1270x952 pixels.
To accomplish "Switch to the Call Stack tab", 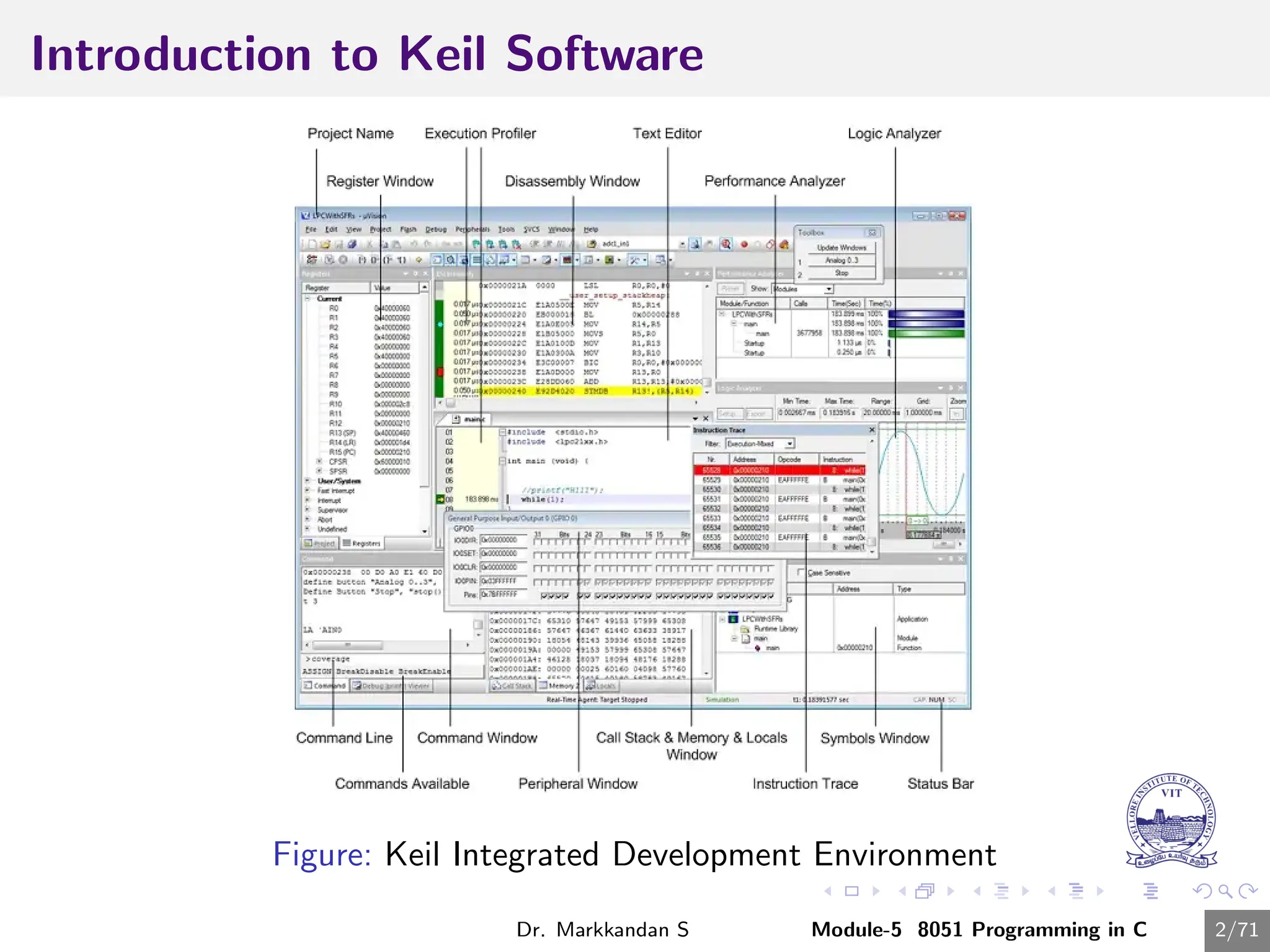I will pos(512,685).
